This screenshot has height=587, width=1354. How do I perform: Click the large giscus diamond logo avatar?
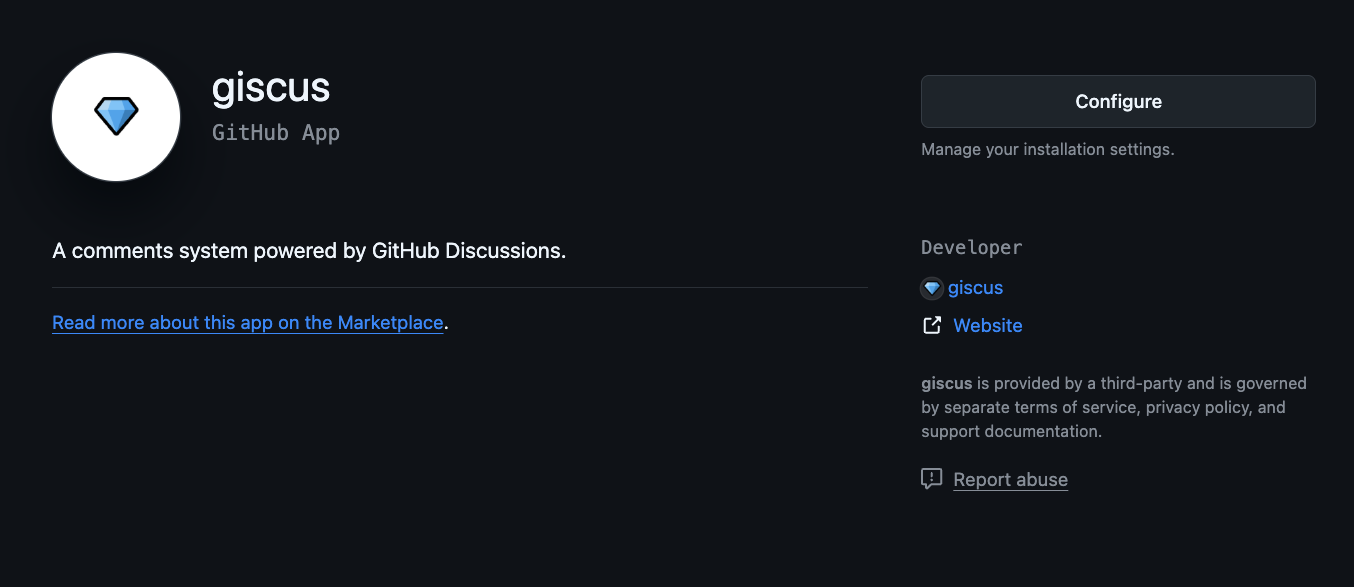(x=116, y=117)
